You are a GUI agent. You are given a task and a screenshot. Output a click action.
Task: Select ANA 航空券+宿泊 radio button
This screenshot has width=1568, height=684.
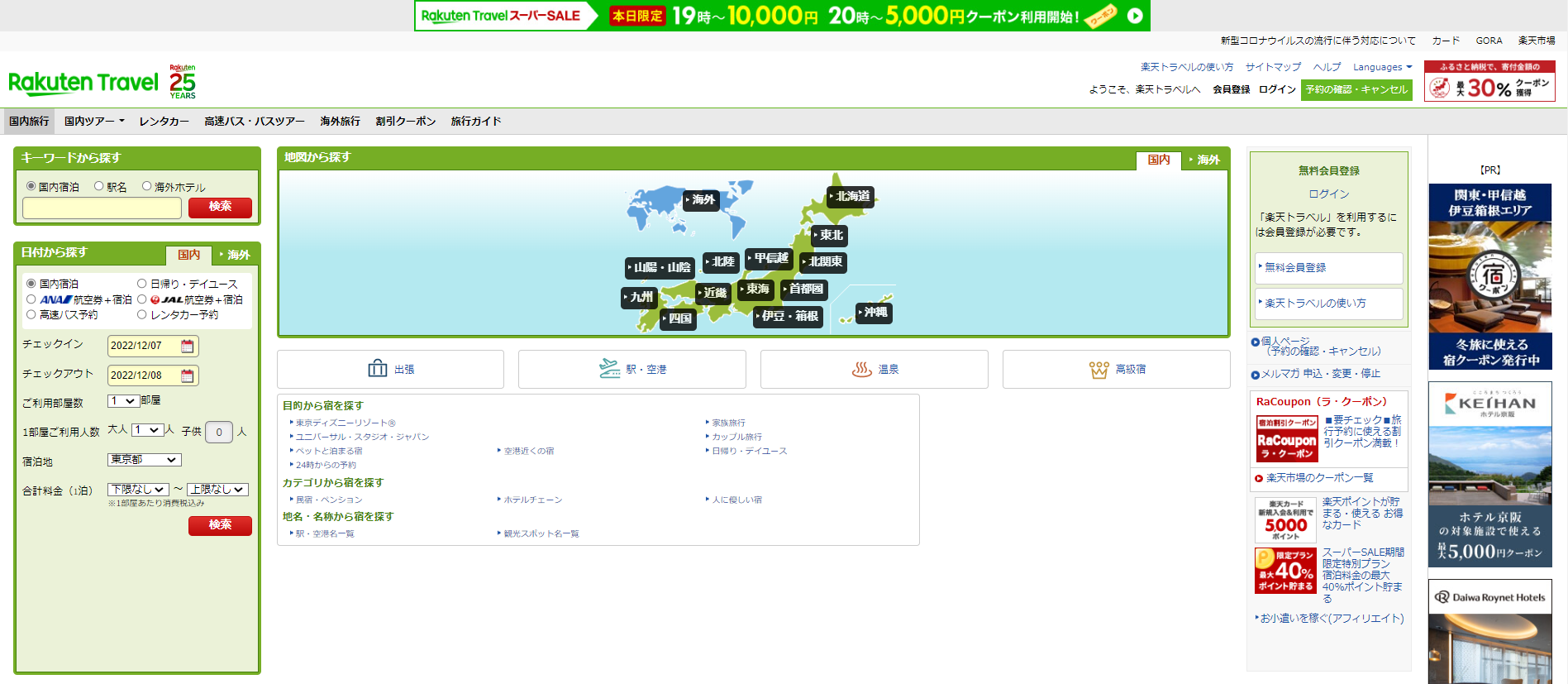(x=31, y=299)
